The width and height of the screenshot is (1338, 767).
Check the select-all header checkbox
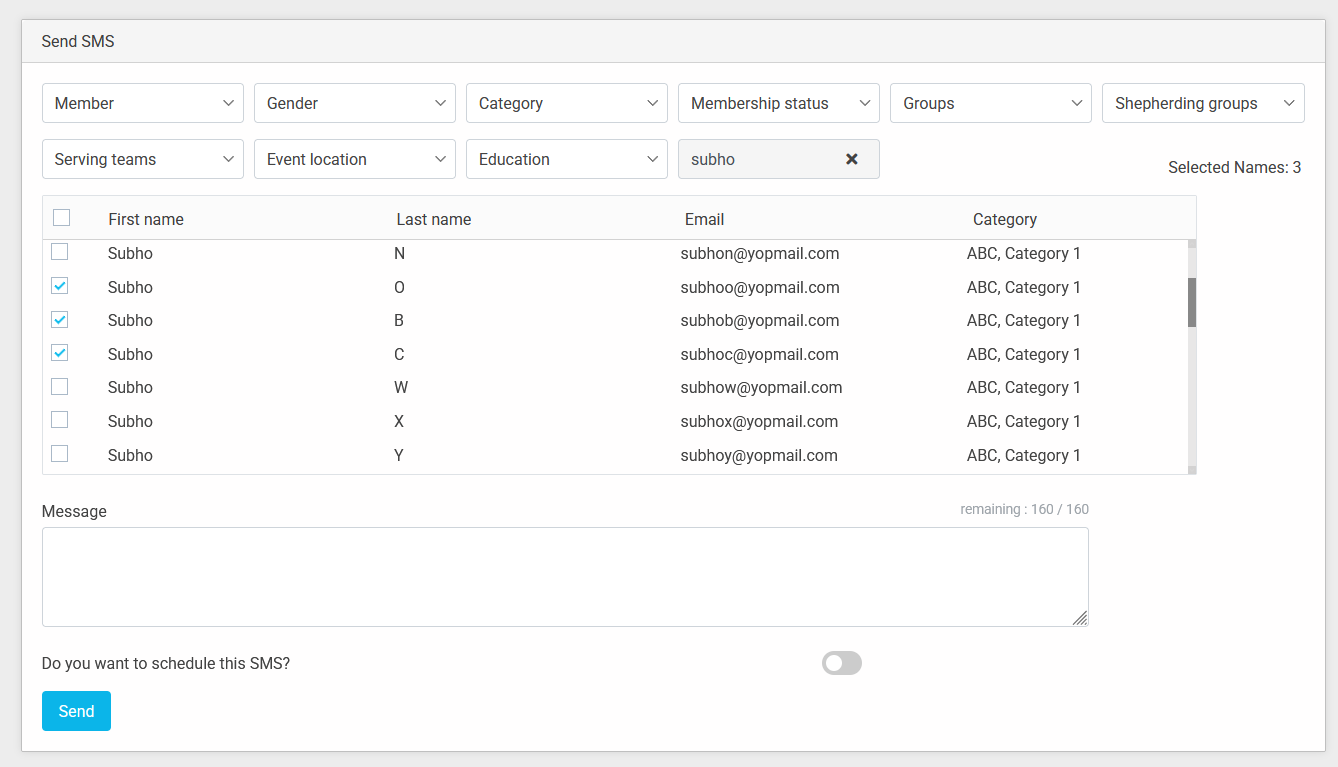(62, 218)
